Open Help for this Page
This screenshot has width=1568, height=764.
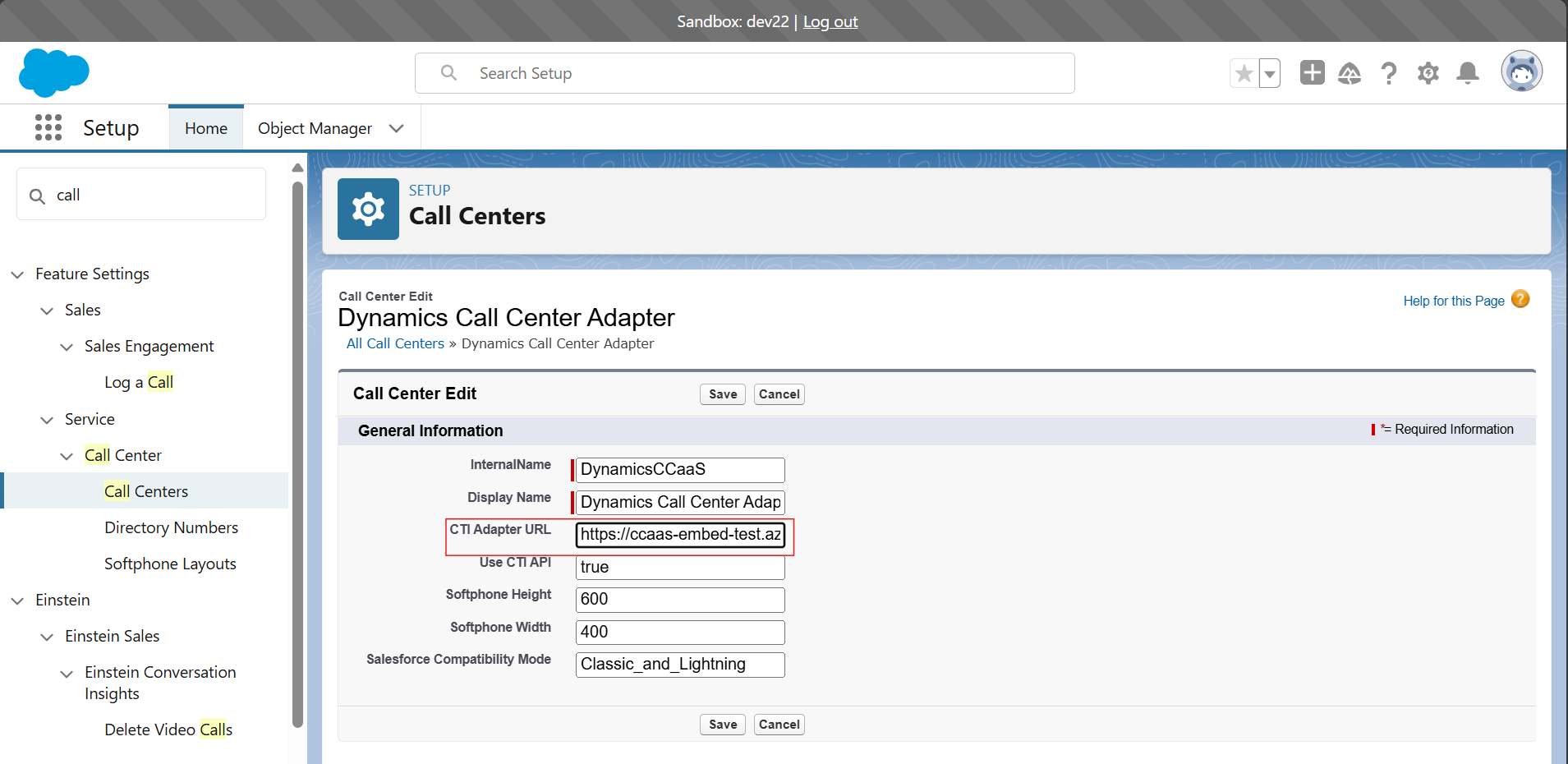[1454, 301]
